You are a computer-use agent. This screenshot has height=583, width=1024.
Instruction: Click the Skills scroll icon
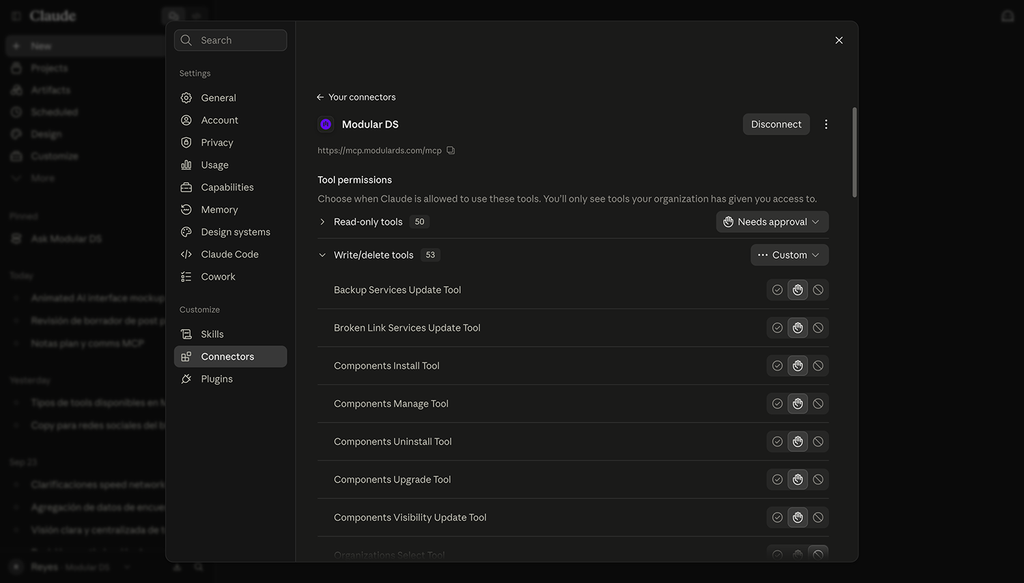point(186,334)
